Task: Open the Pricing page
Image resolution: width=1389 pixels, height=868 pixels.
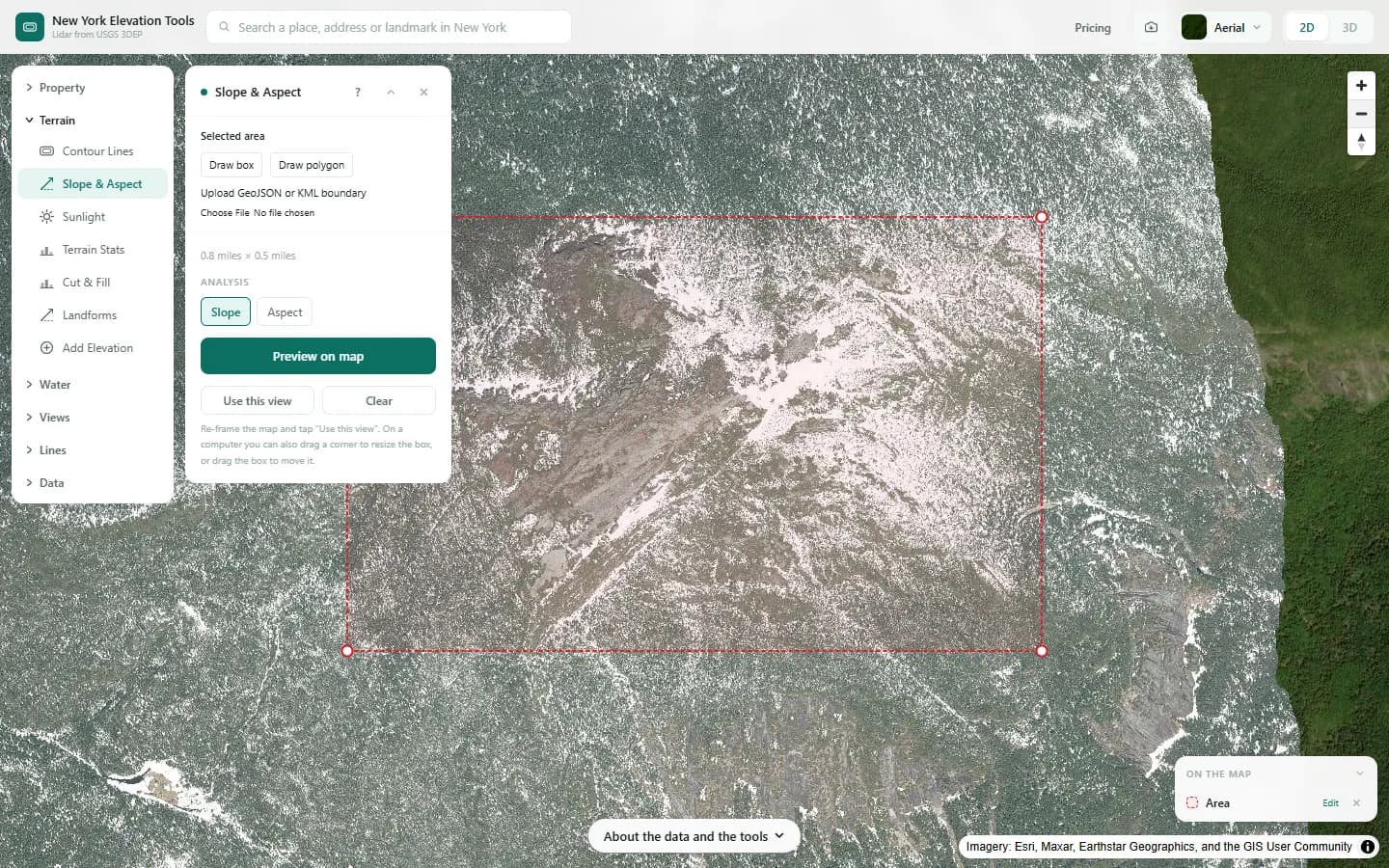Action: [x=1093, y=28]
